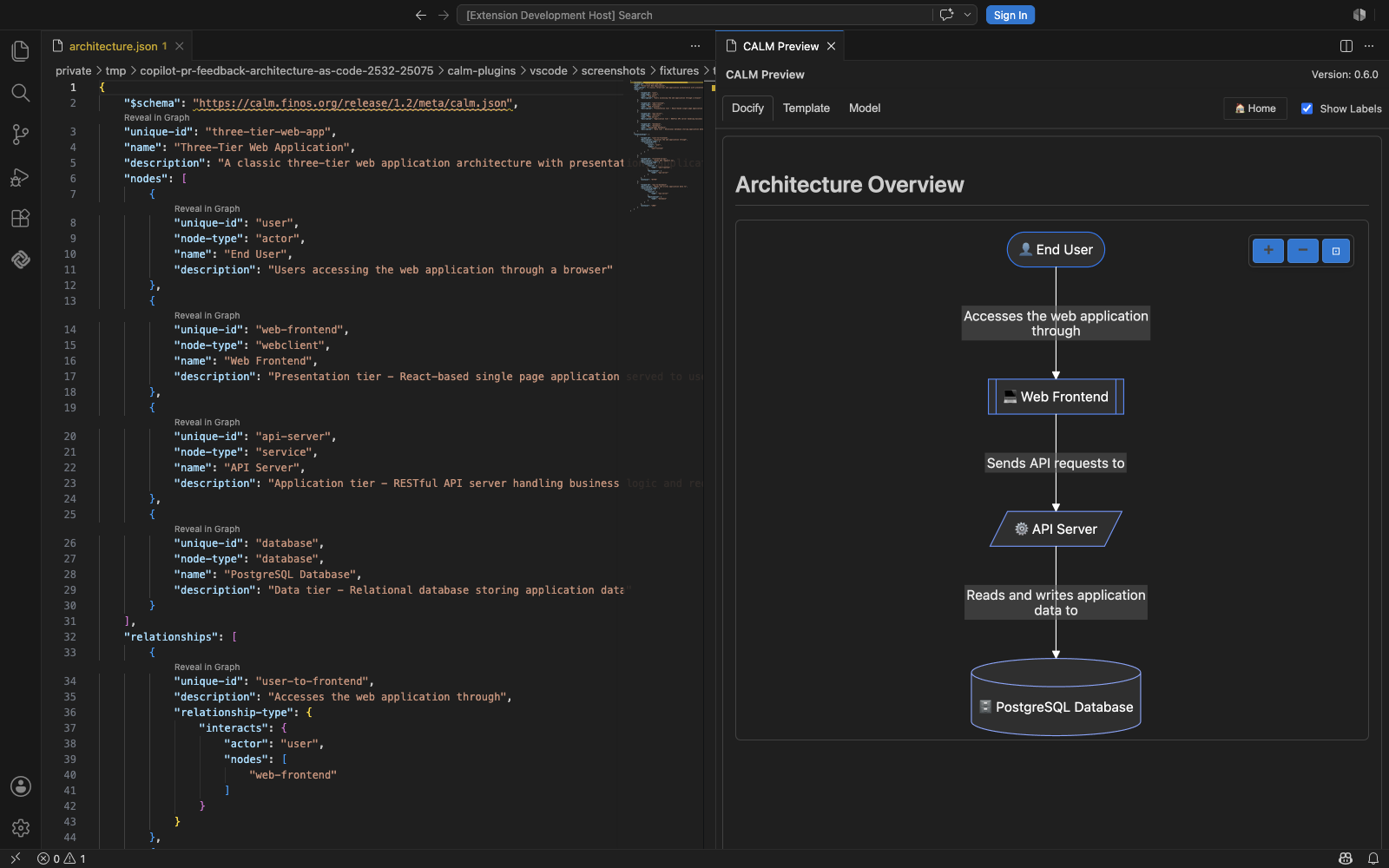
Task: Open the Manage gear icon
Action: (21, 828)
